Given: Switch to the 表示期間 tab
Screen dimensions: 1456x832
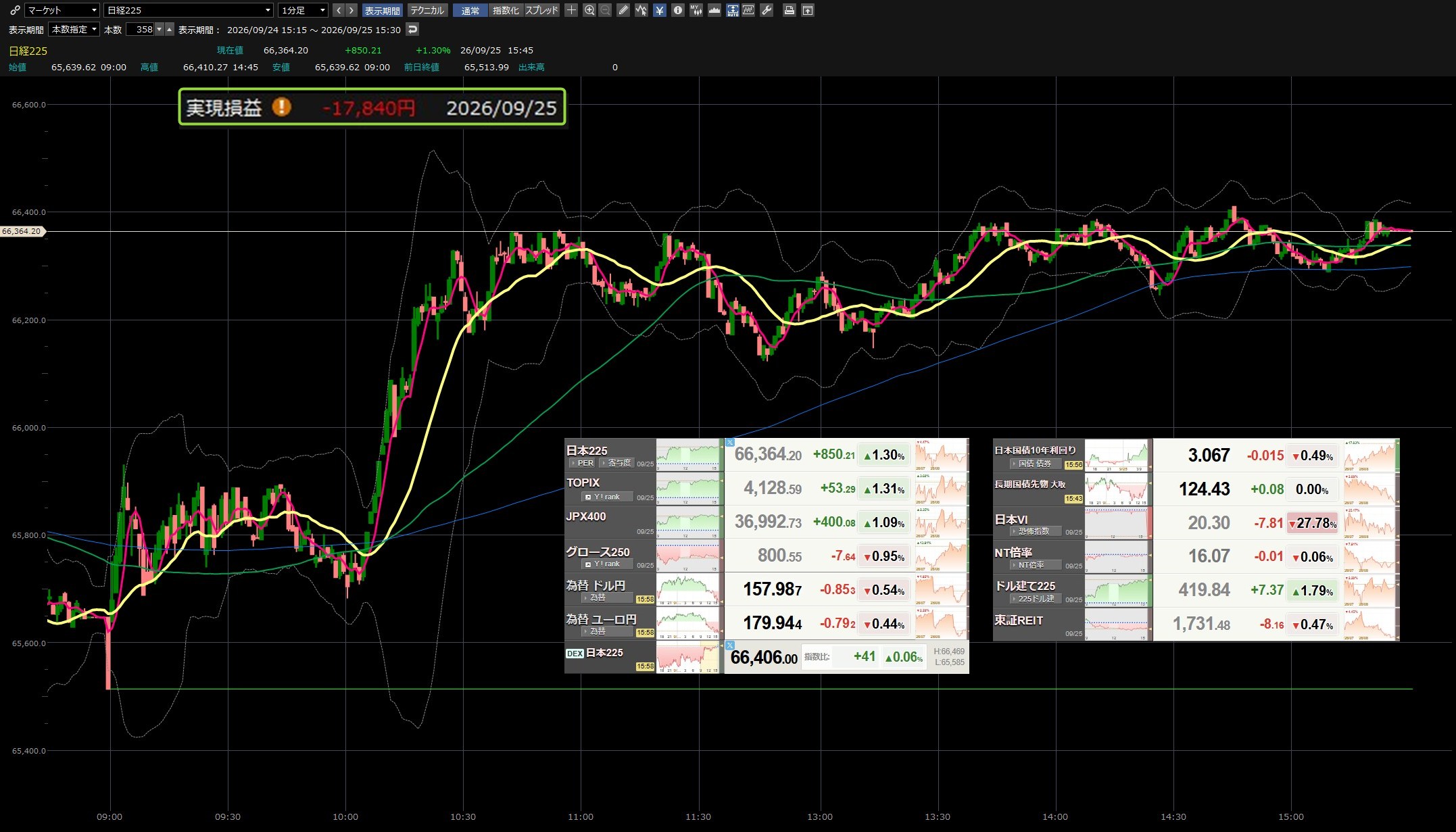Looking at the screenshot, I should pyautogui.click(x=382, y=10).
